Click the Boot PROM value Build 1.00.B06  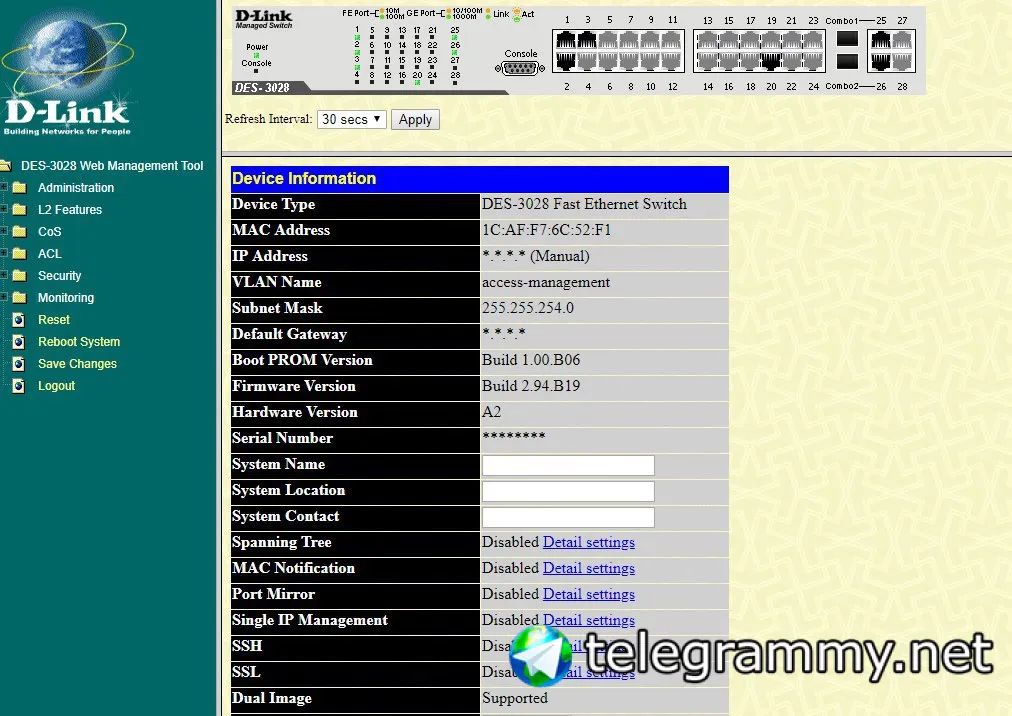click(531, 360)
